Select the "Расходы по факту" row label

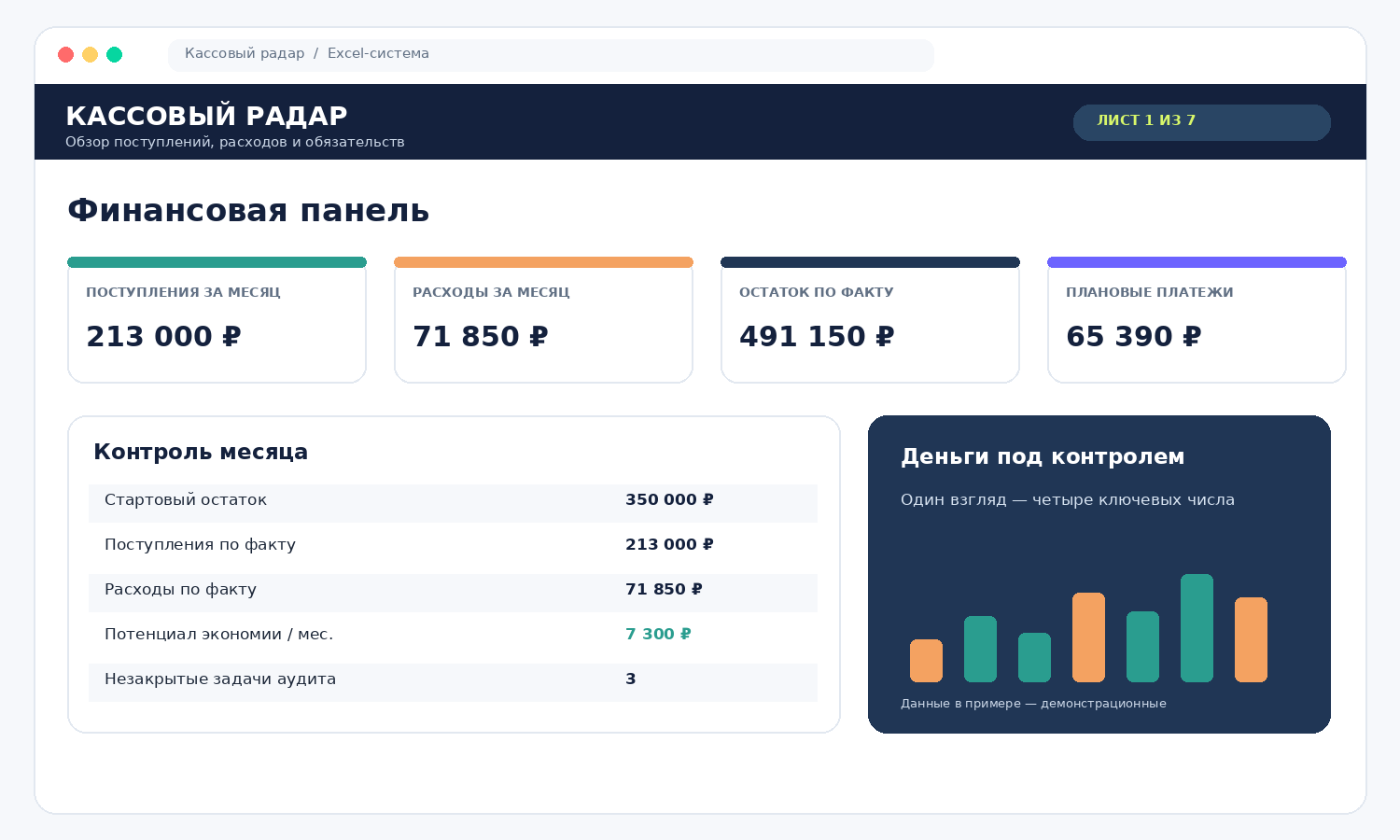click(x=180, y=590)
